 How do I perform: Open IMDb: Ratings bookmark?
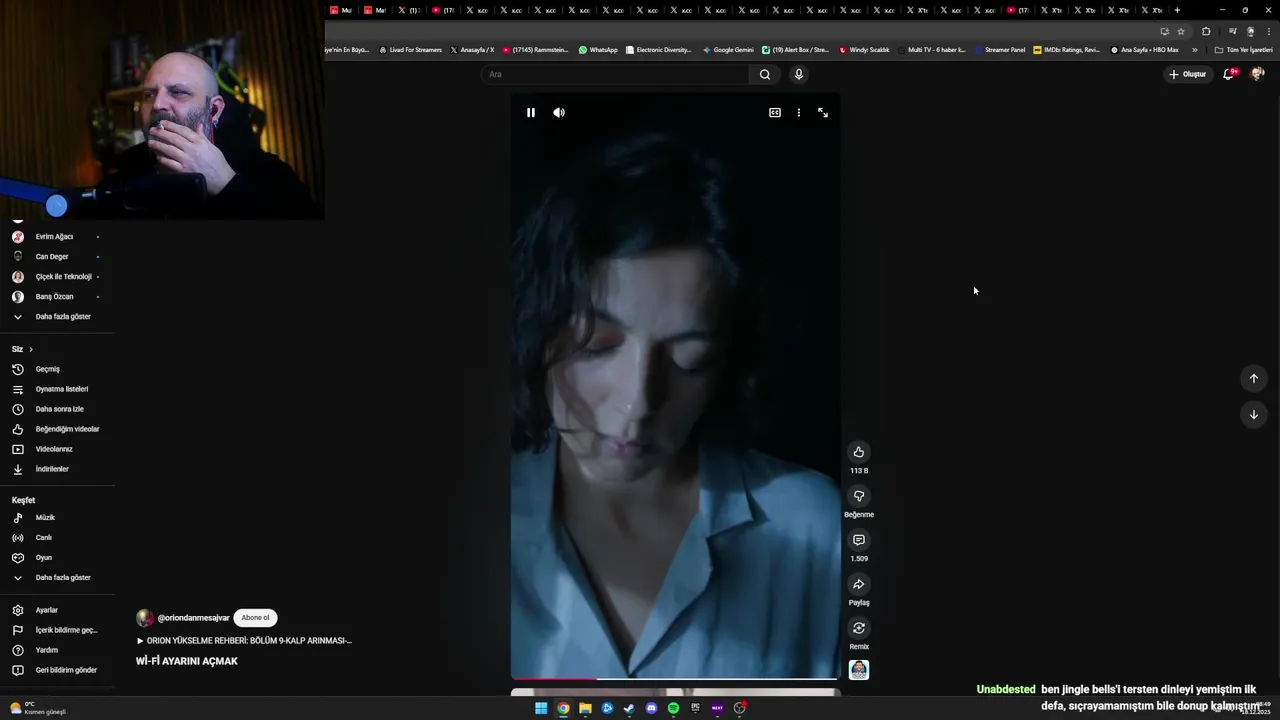tap(1066, 50)
